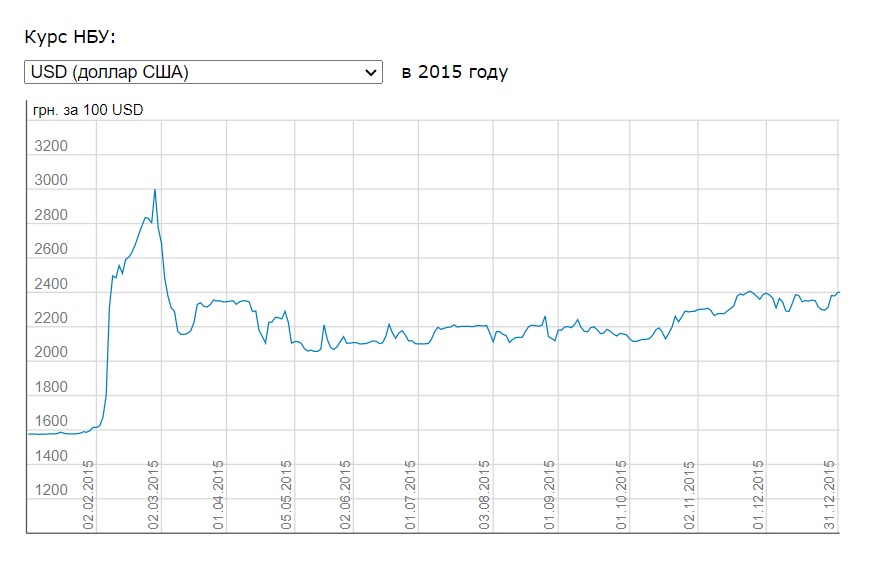Click the 3000 peak on the chart line
The width and height of the screenshot is (883, 565).
pyautogui.click(x=154, y=190)
